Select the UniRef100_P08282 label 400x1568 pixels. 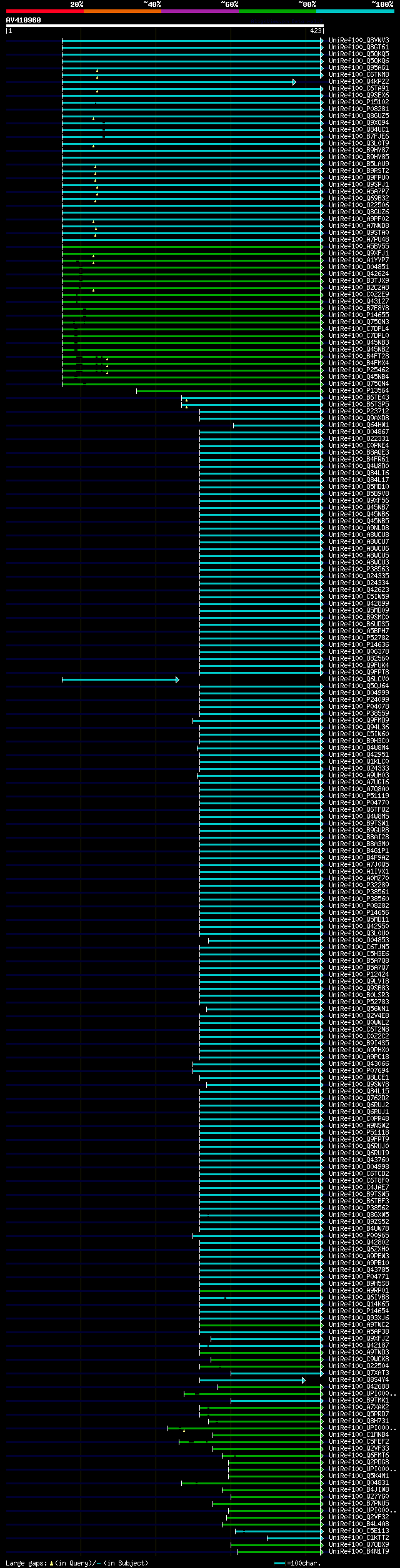[359, 906]
